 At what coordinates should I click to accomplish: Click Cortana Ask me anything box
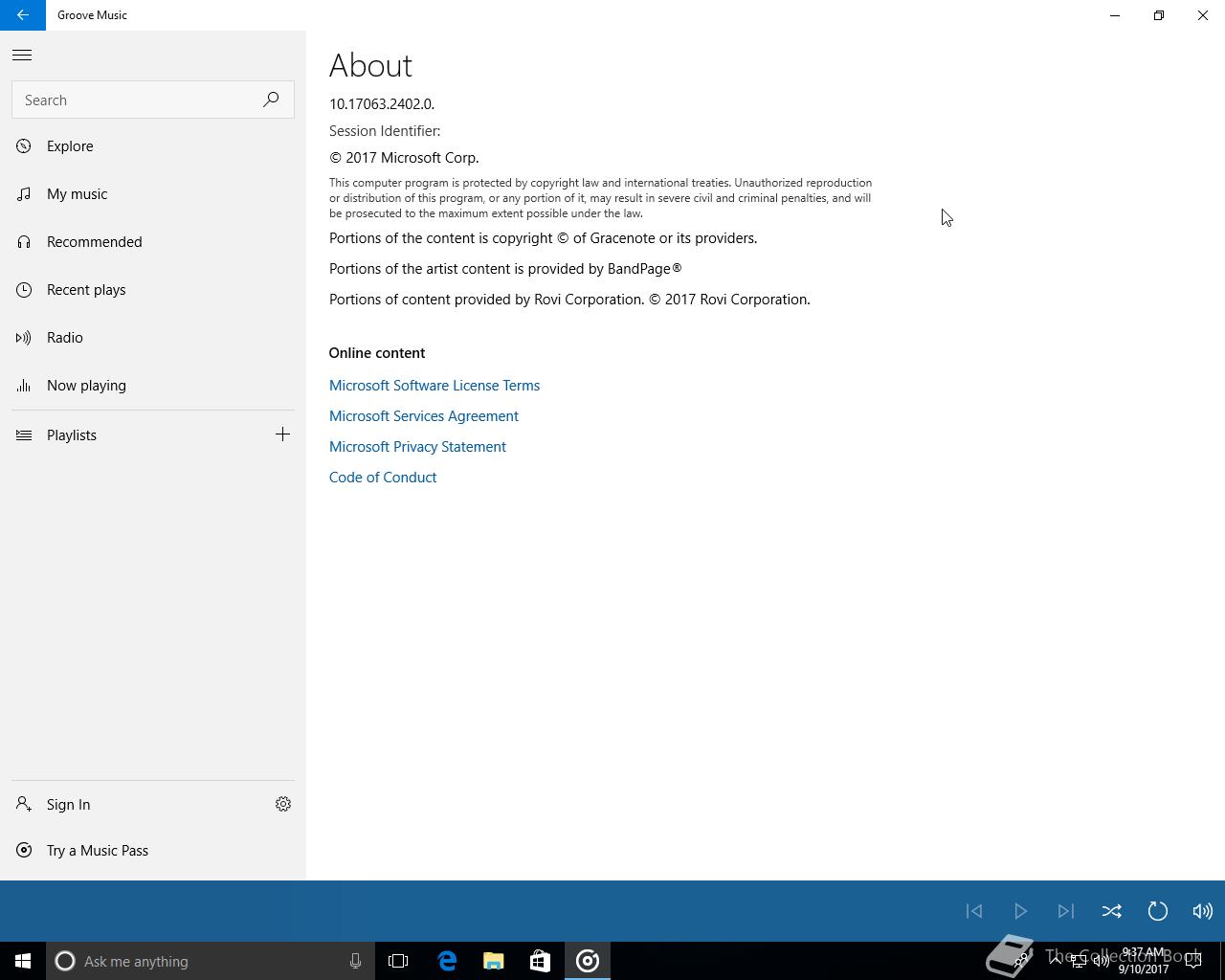pyautogui.click(x=211, y=961)
